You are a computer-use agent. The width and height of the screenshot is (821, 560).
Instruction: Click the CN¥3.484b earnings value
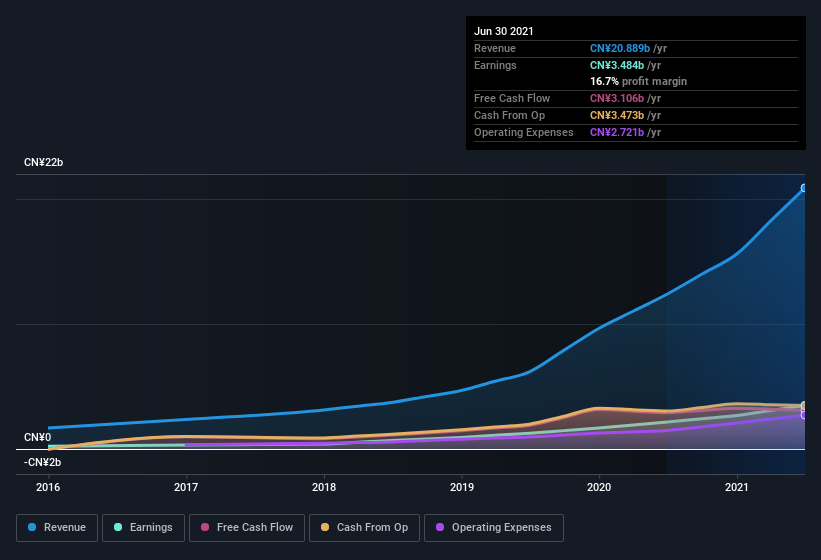pyautogui.click(x=617, y=65)
